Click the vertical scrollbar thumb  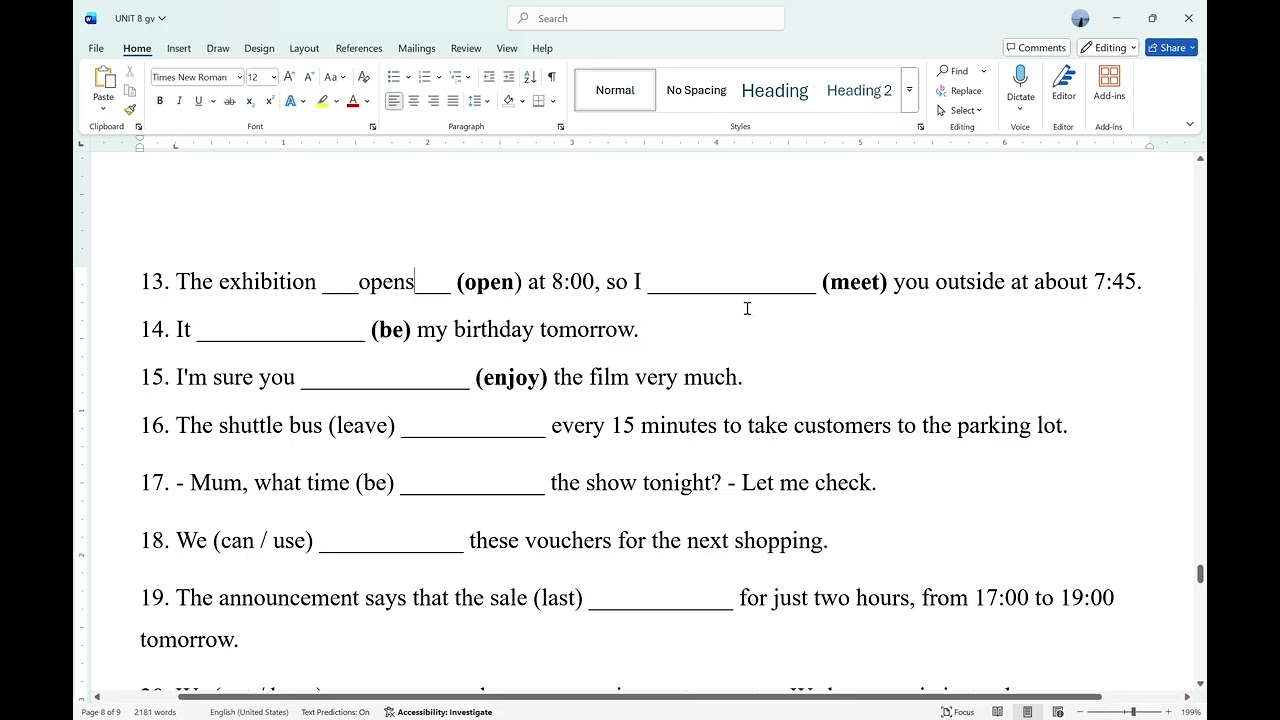click(1200, 574)
